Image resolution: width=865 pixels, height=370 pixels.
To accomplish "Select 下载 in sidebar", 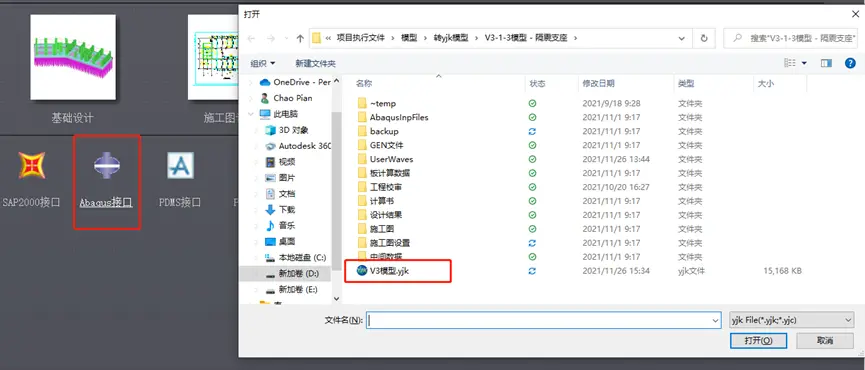I will click(x=280, y=210).
